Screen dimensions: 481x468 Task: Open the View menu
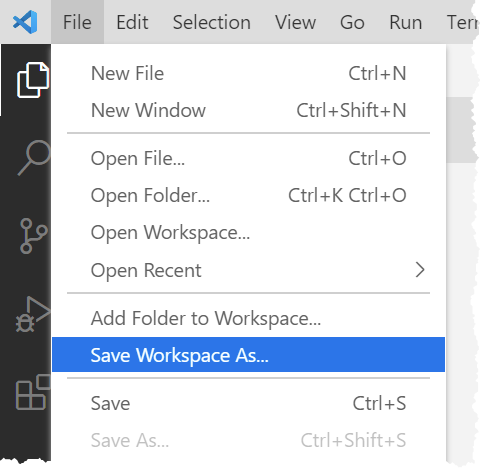pos(295,22)
